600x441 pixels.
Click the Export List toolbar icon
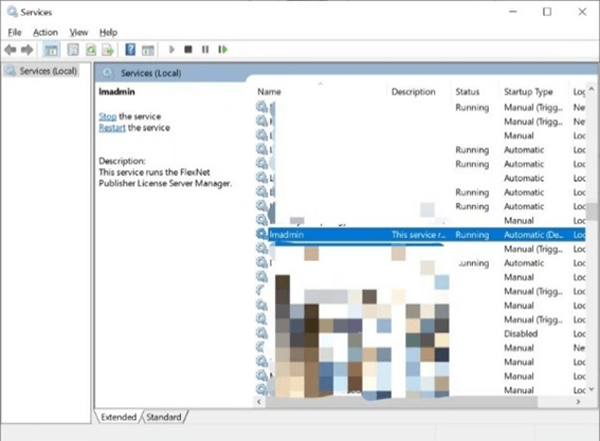click(107, 48)
